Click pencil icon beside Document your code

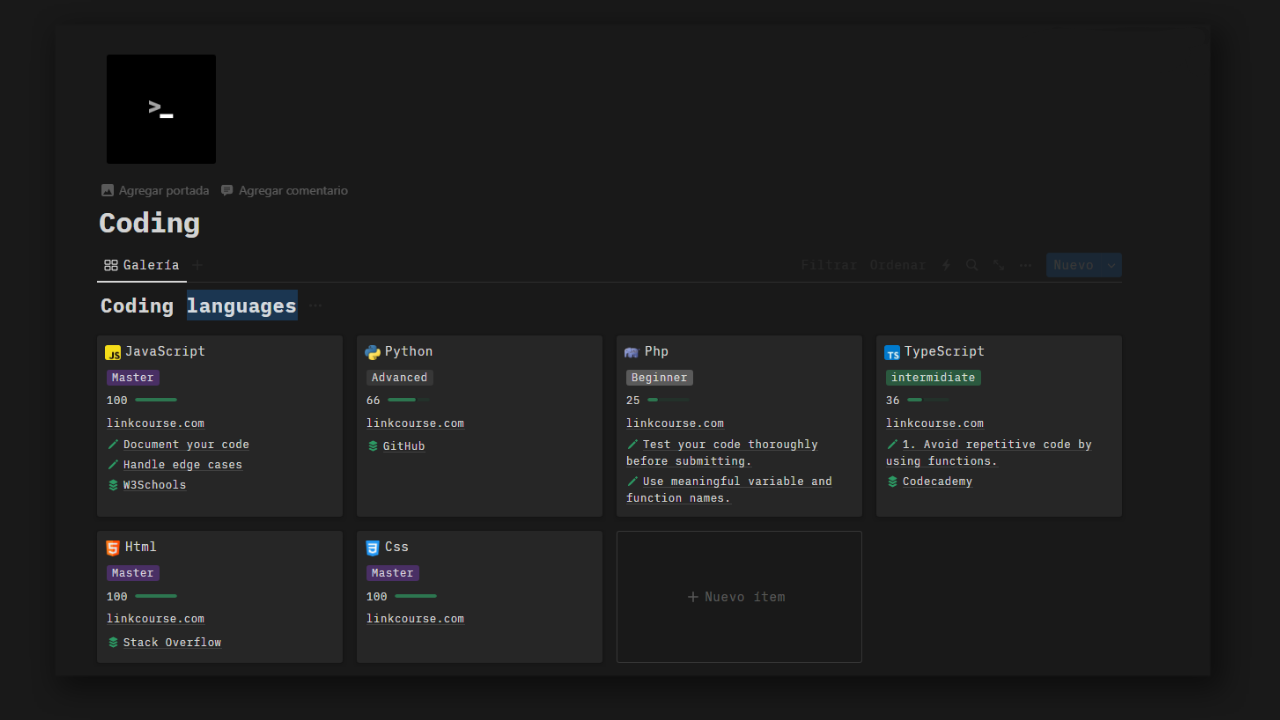point(113,444)
